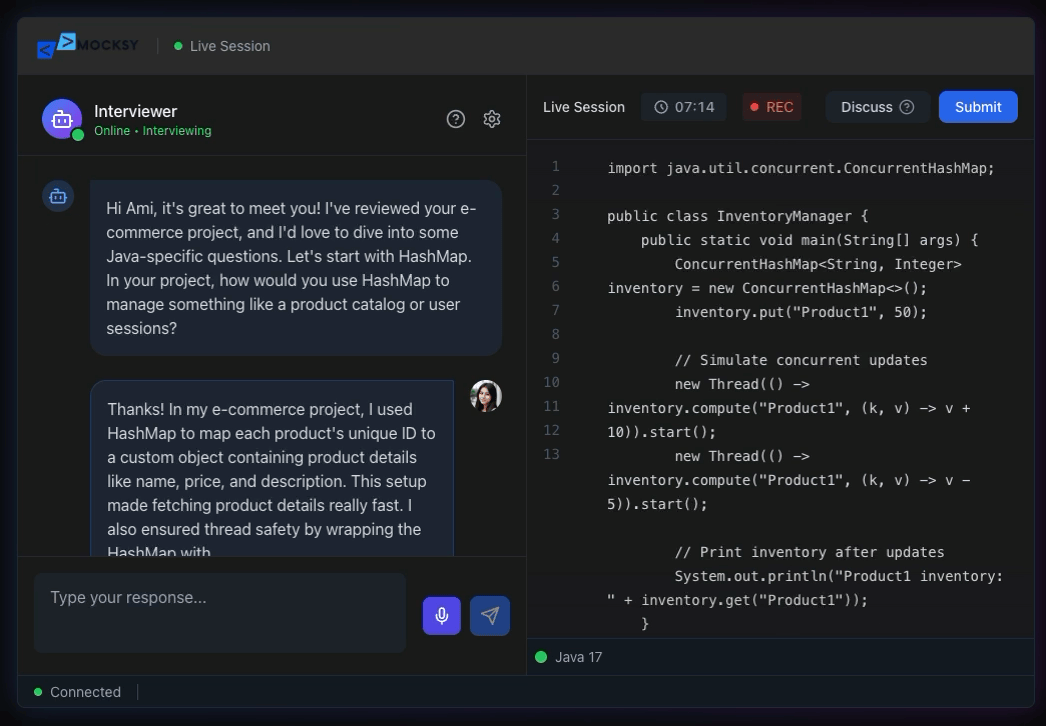The height and width of the screenshot is (726, 1046).
Task: Select the microphone icon to speak
Action: tap(441, 615)
